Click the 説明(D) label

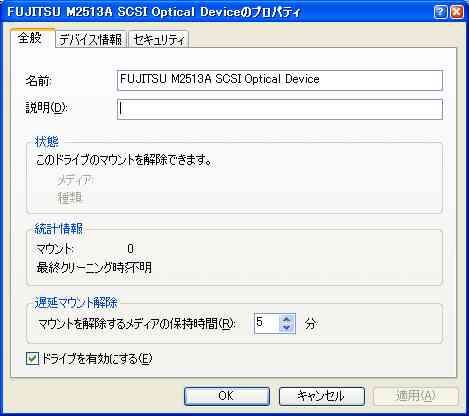point(47,108)
